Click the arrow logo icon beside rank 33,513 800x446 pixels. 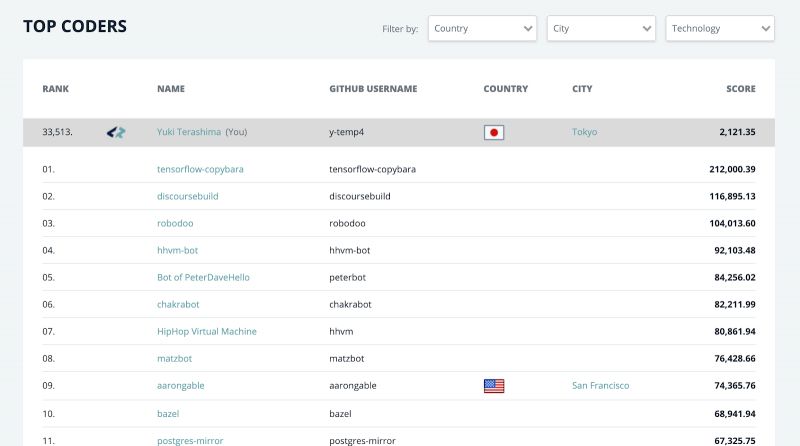coord(116,133)
